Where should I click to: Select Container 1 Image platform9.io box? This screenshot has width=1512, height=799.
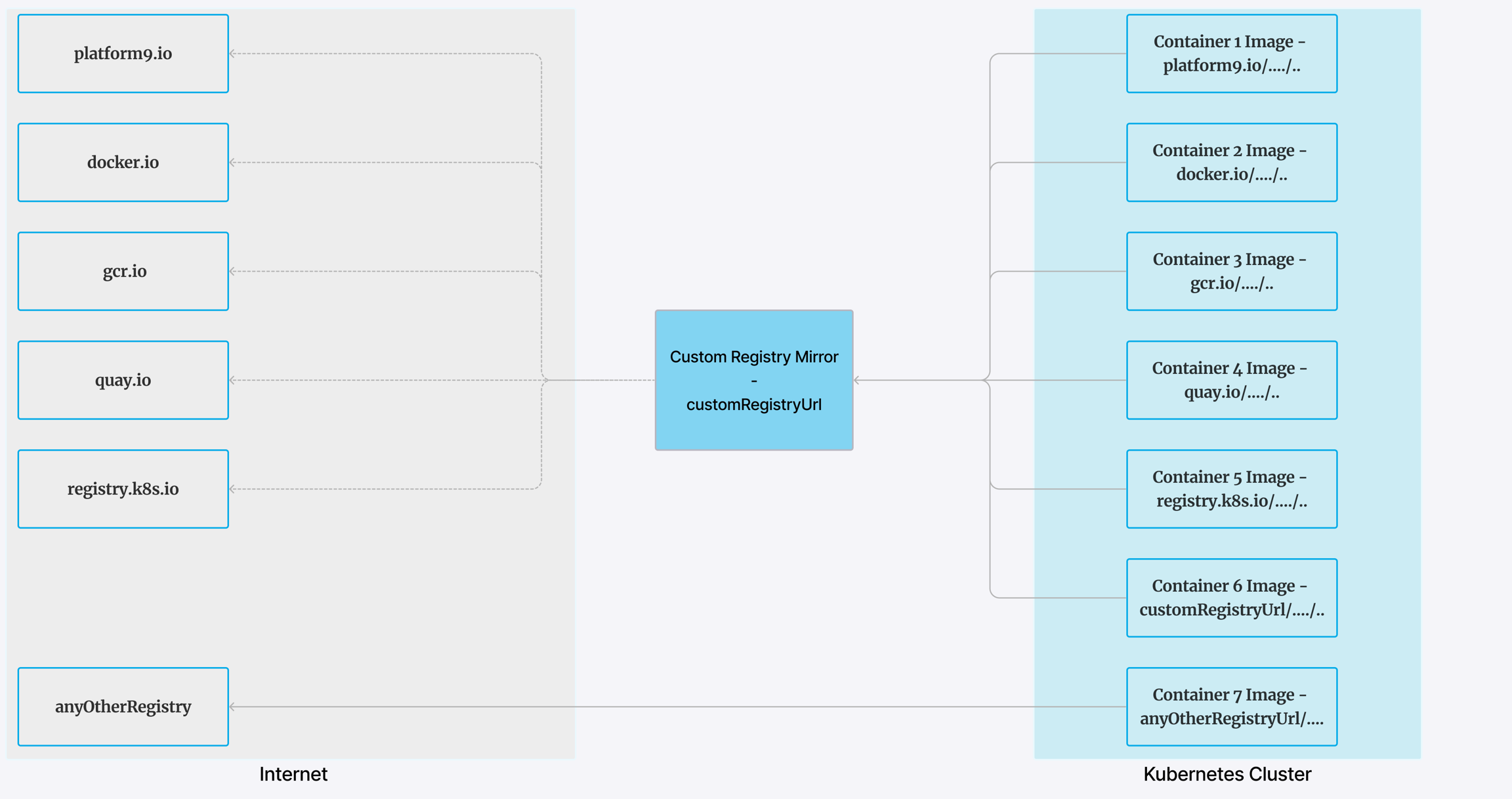tap(1231, 54)
